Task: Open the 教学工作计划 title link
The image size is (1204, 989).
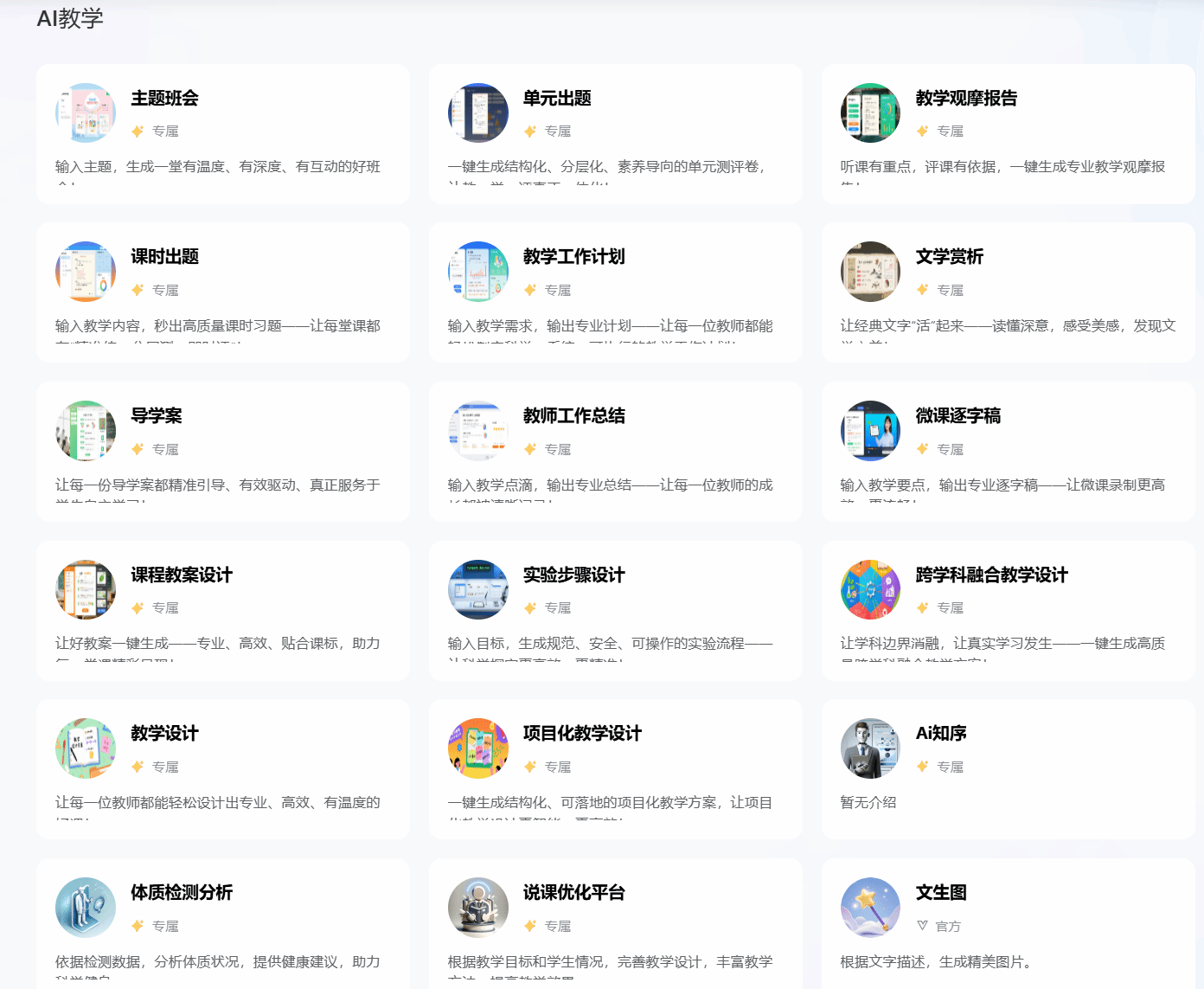Action: [x=573, y=257]
